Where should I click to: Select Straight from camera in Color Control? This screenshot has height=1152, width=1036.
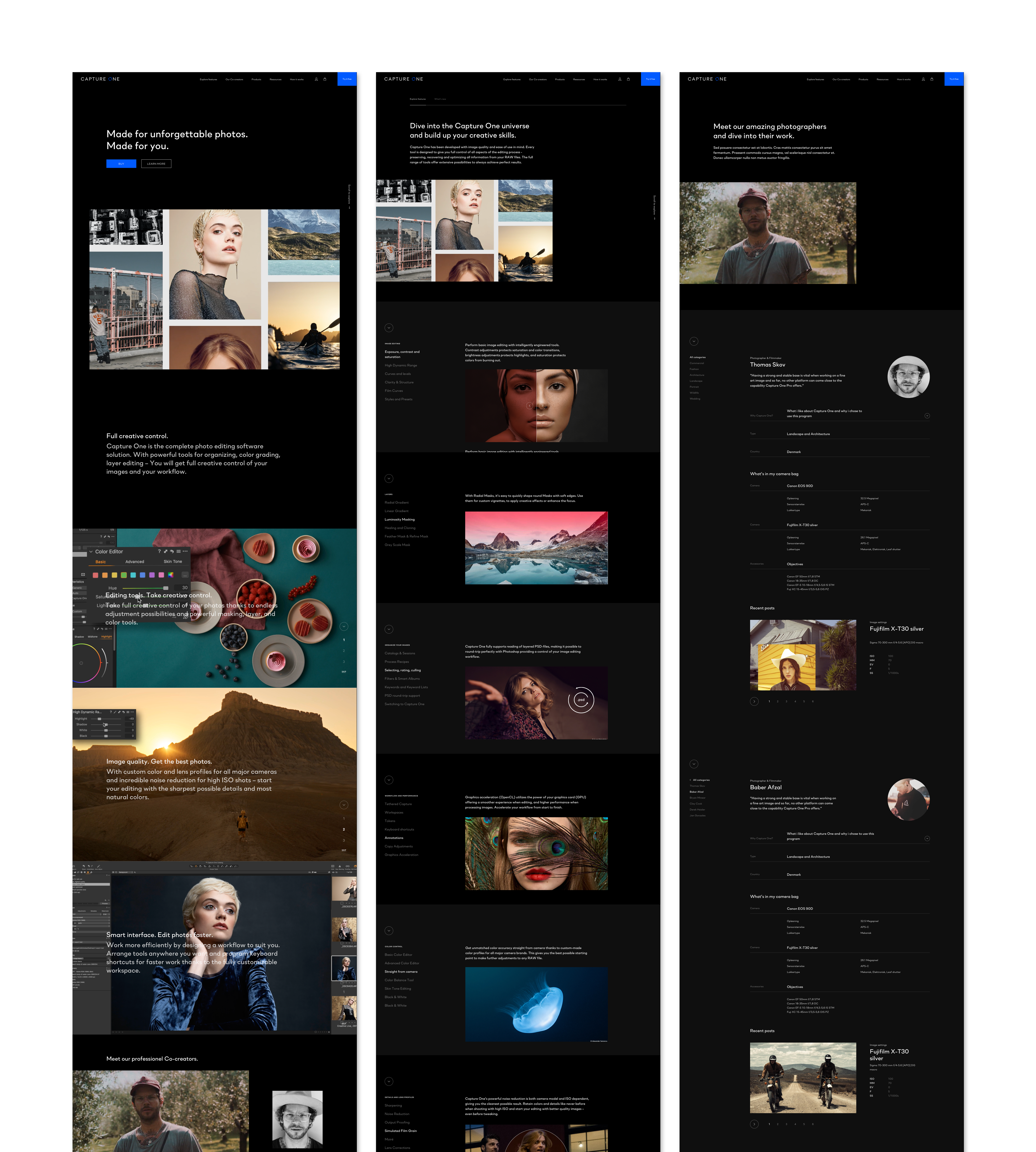point(401,971)
